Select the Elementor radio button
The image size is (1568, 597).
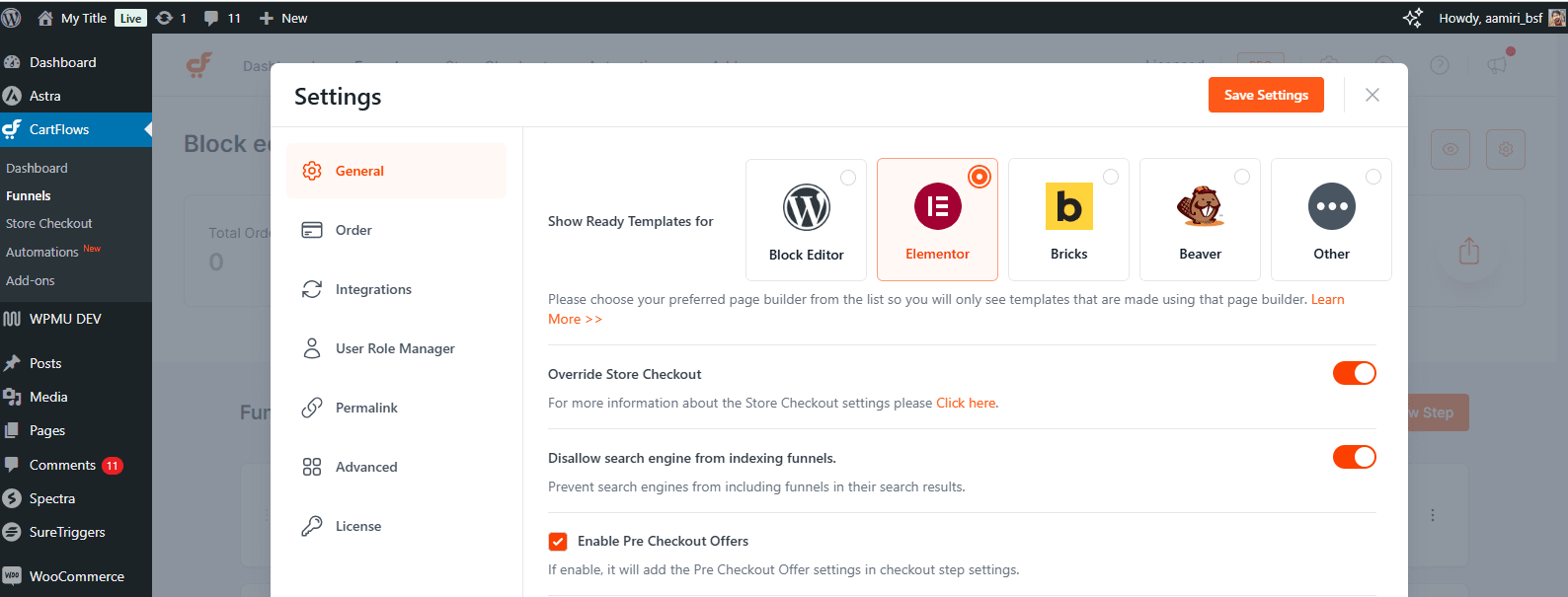coord(979,177)
